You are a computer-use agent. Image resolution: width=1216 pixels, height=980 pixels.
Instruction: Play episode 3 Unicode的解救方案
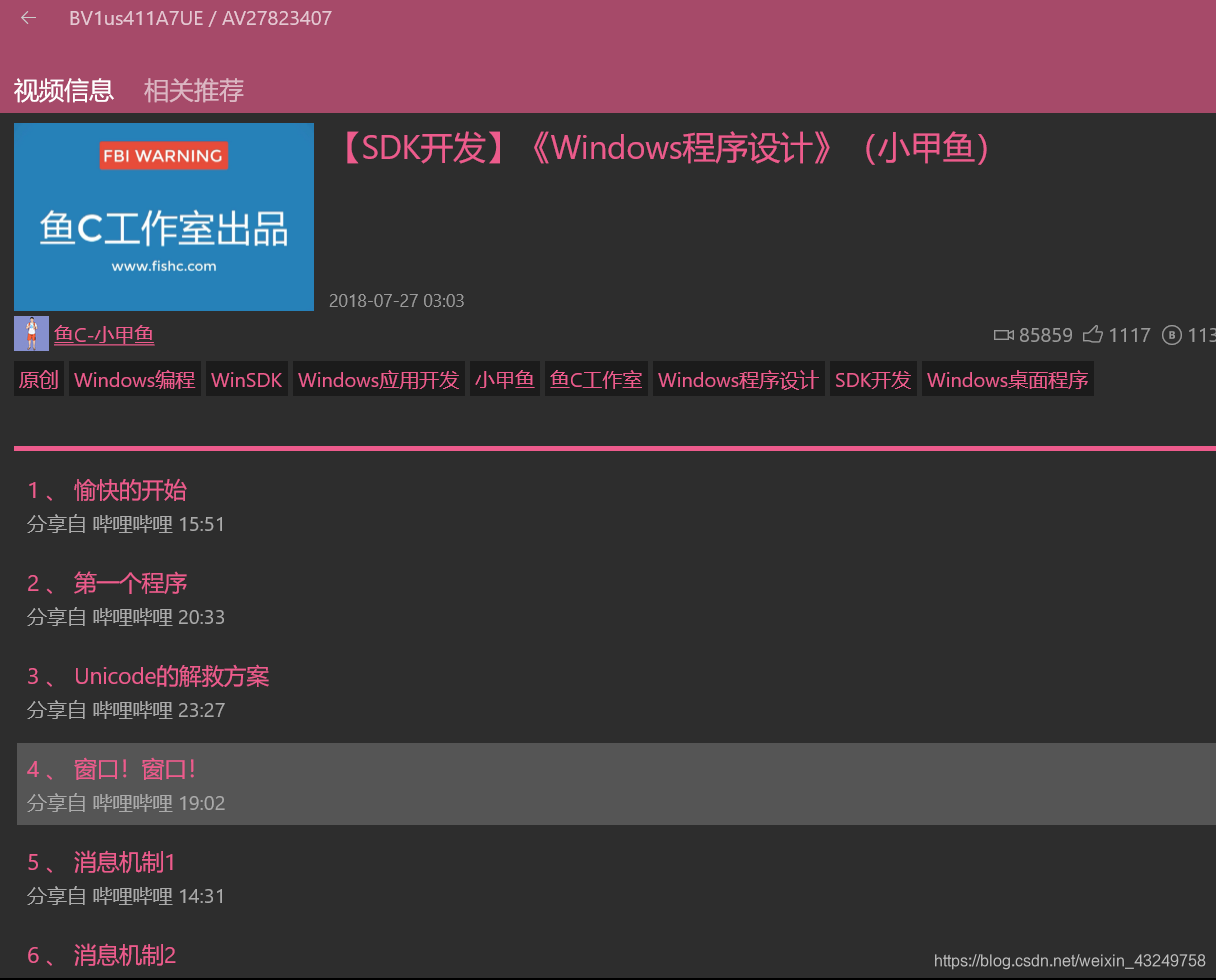(616, 691)
